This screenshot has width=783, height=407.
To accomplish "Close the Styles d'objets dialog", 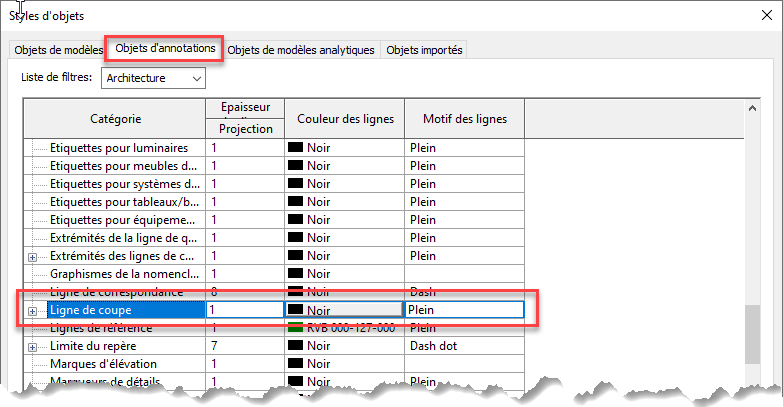I will click(x=764, y=15).
